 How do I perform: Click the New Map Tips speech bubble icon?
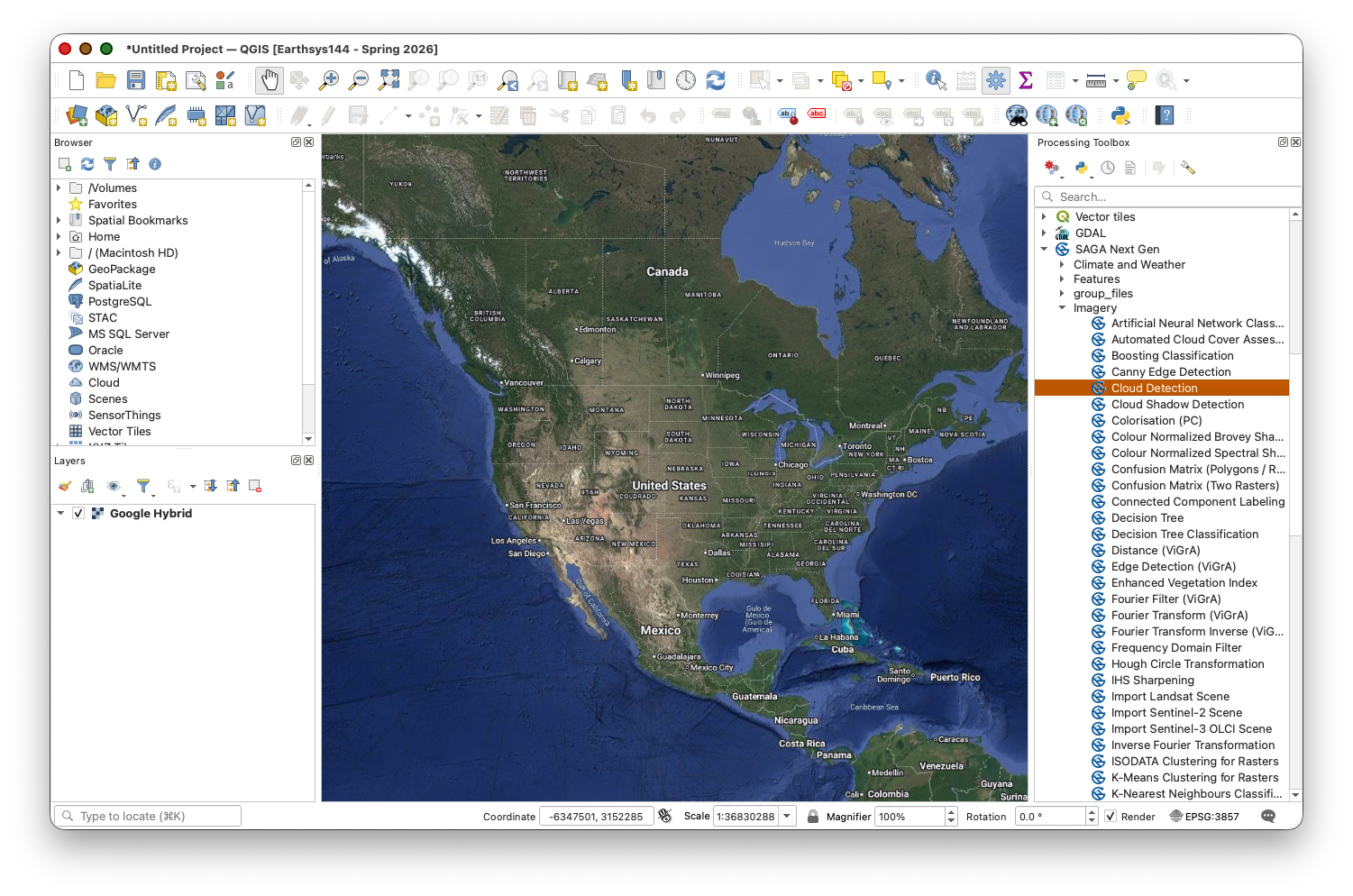click(1137, 80)
